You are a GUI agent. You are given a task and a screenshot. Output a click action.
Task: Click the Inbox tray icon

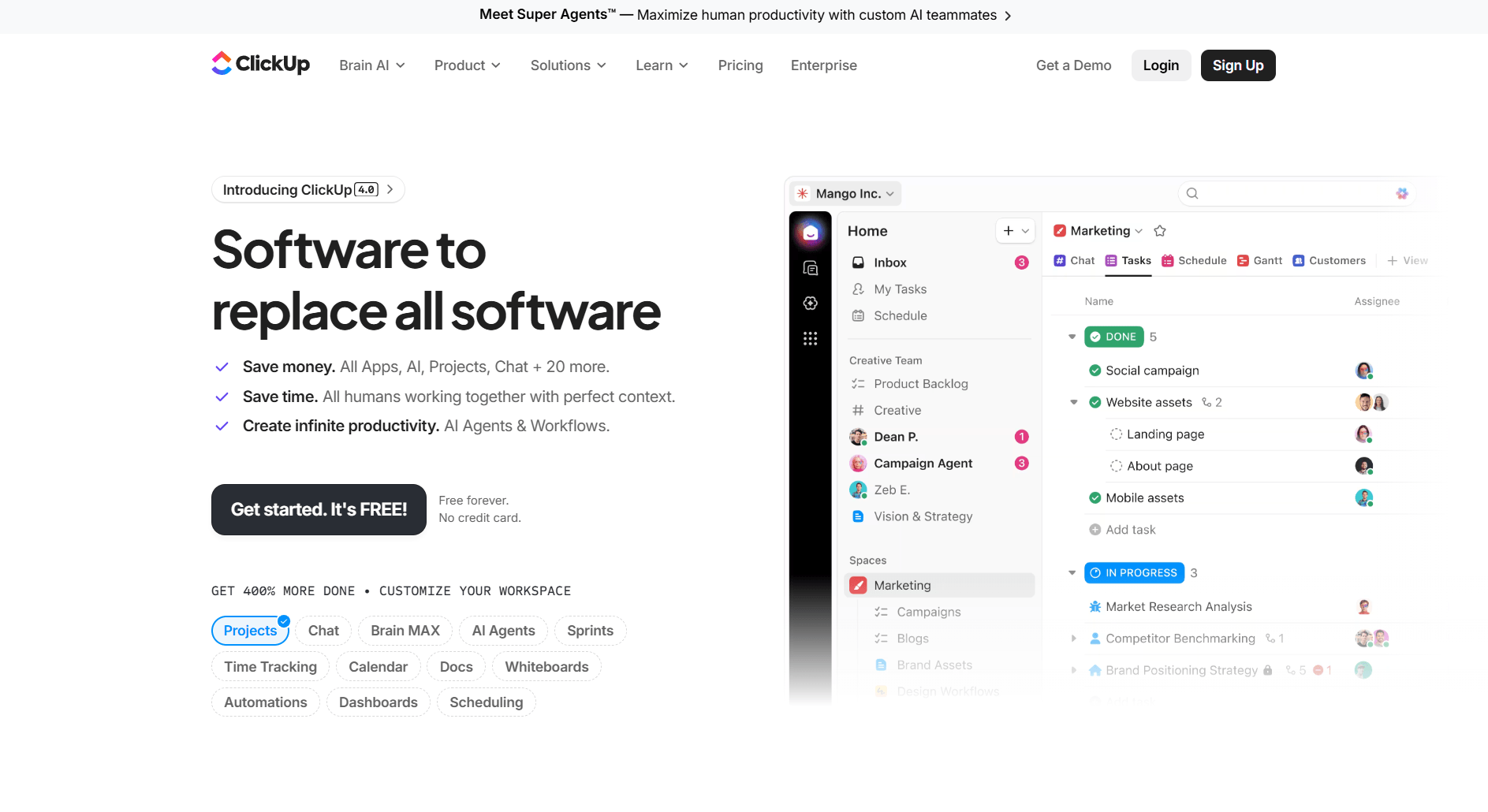coord(859,263)
